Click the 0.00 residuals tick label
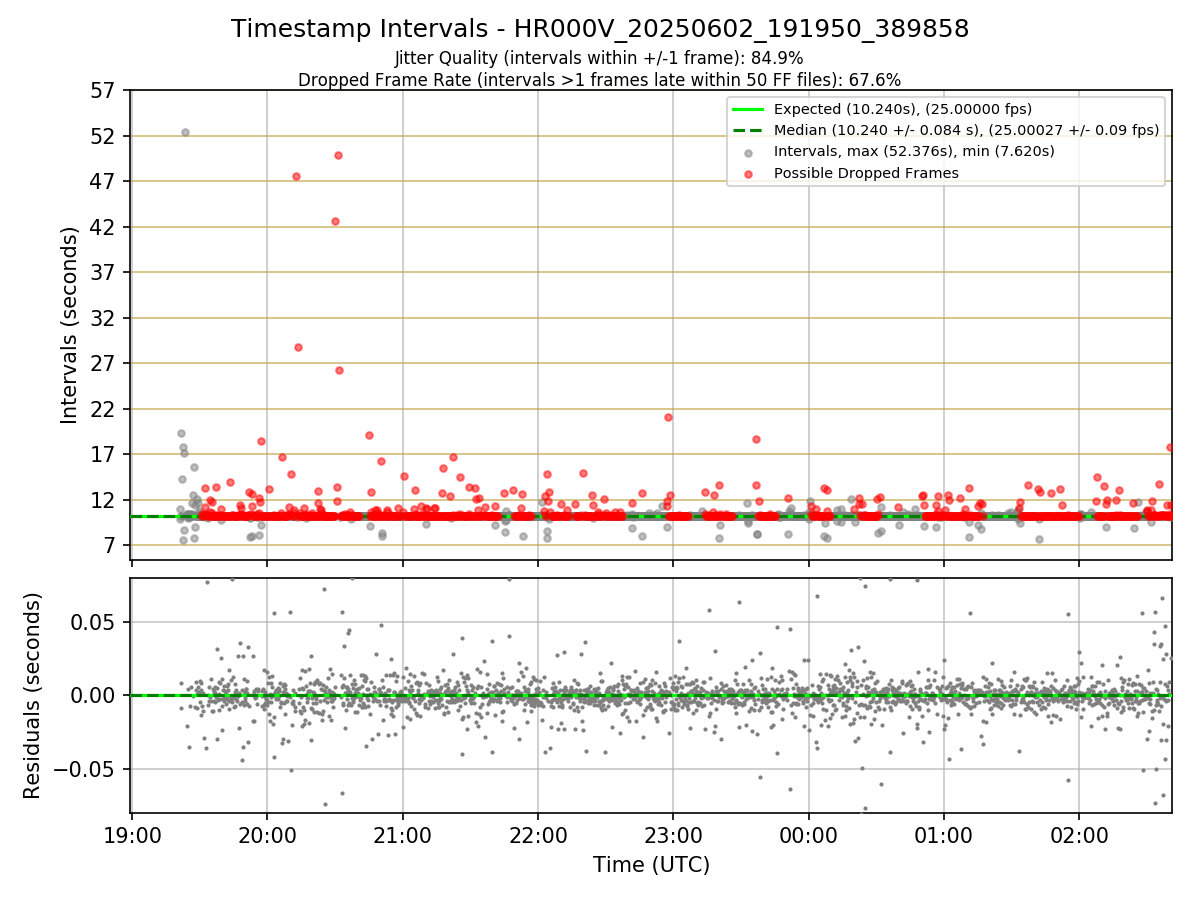This screenshot has width=1200, height=900. (95, 695)
